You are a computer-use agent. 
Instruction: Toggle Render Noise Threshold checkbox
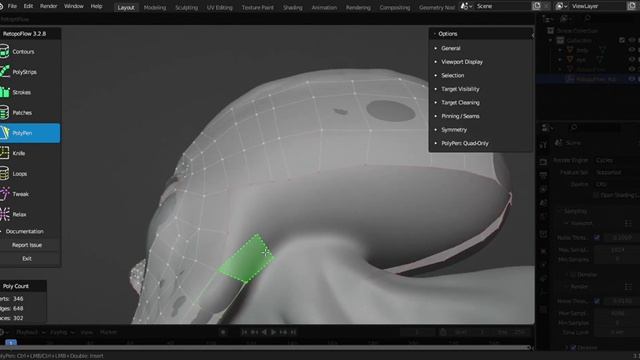point(597,301)
